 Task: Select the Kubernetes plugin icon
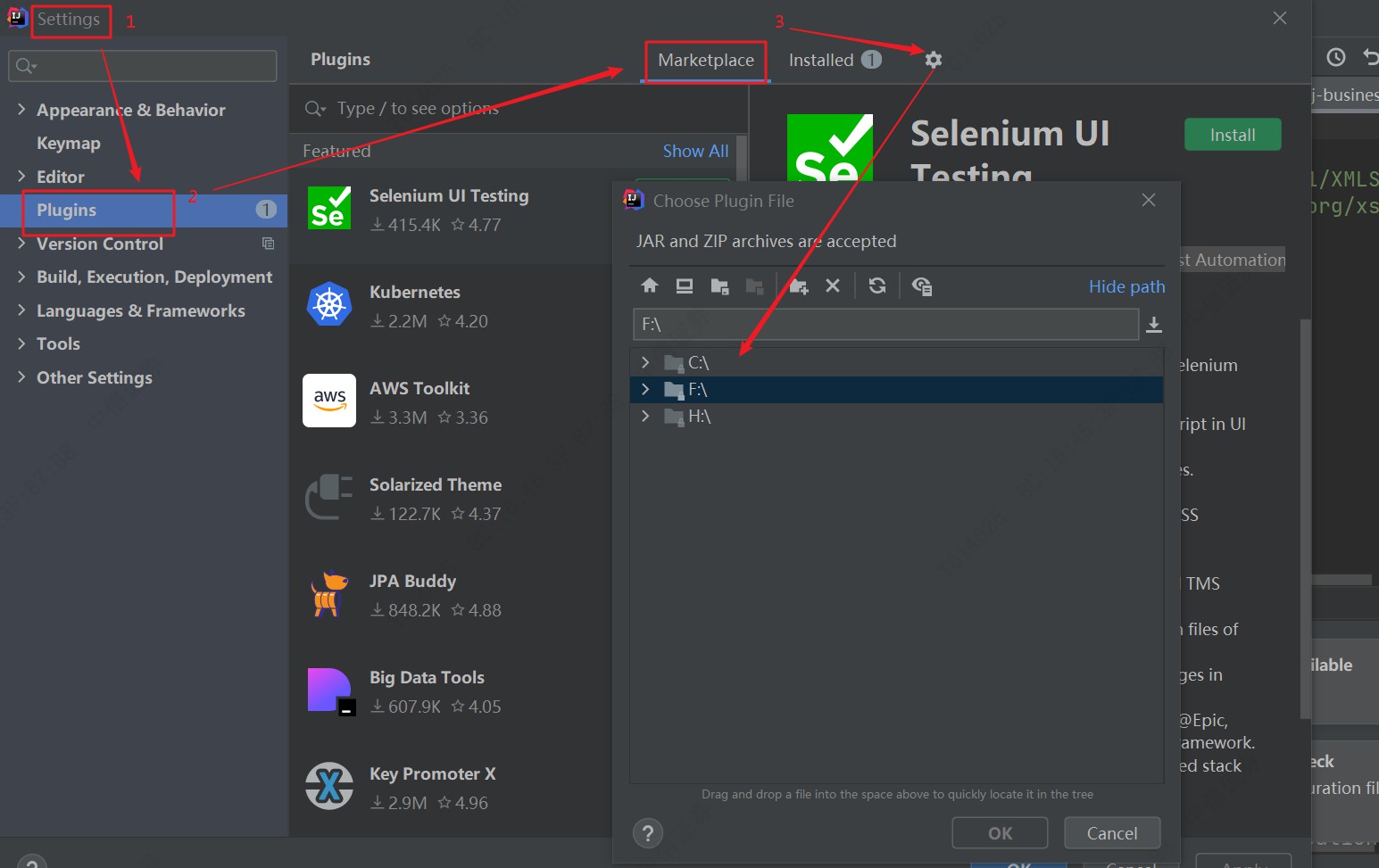click(329, 304)
